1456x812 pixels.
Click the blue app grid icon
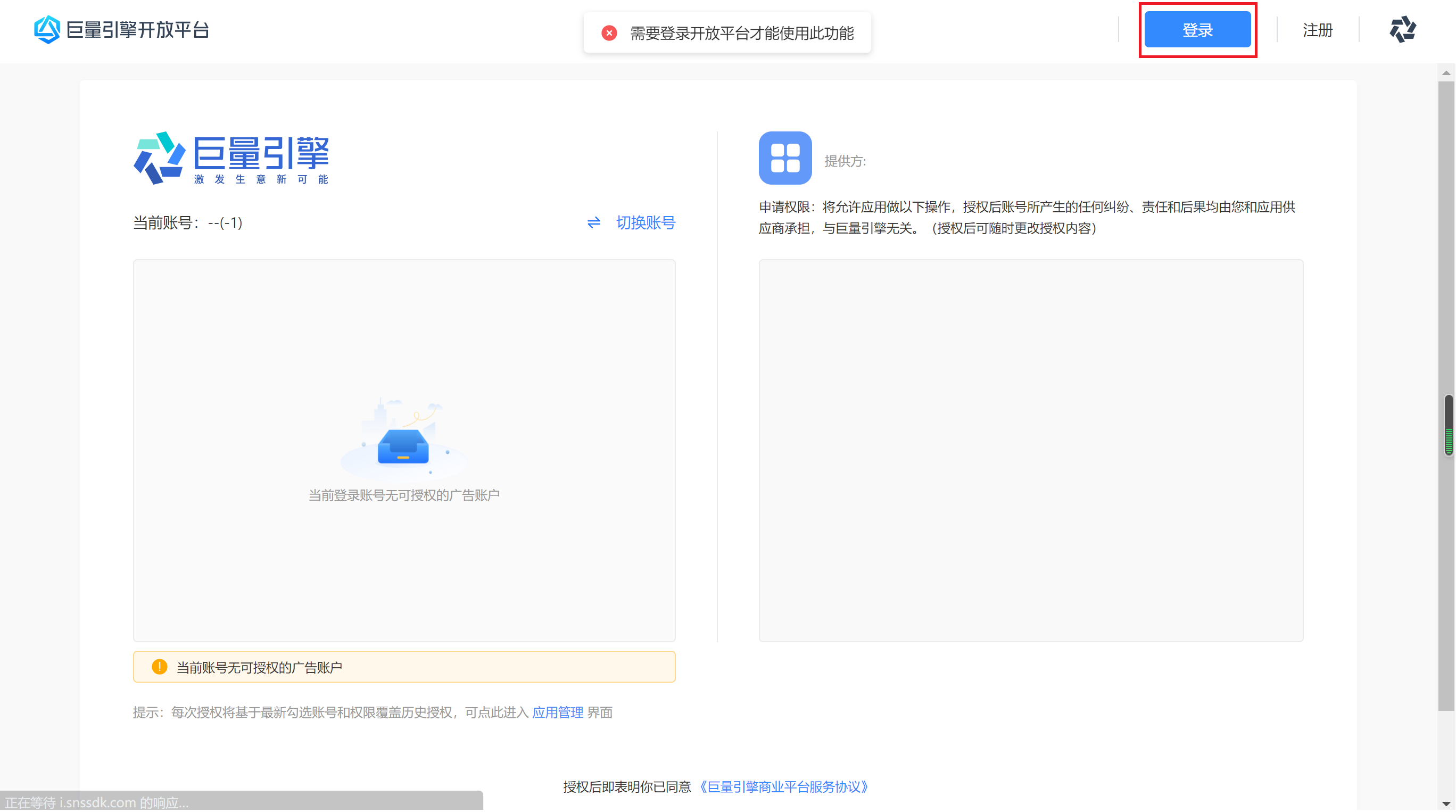tap(785, 158)
